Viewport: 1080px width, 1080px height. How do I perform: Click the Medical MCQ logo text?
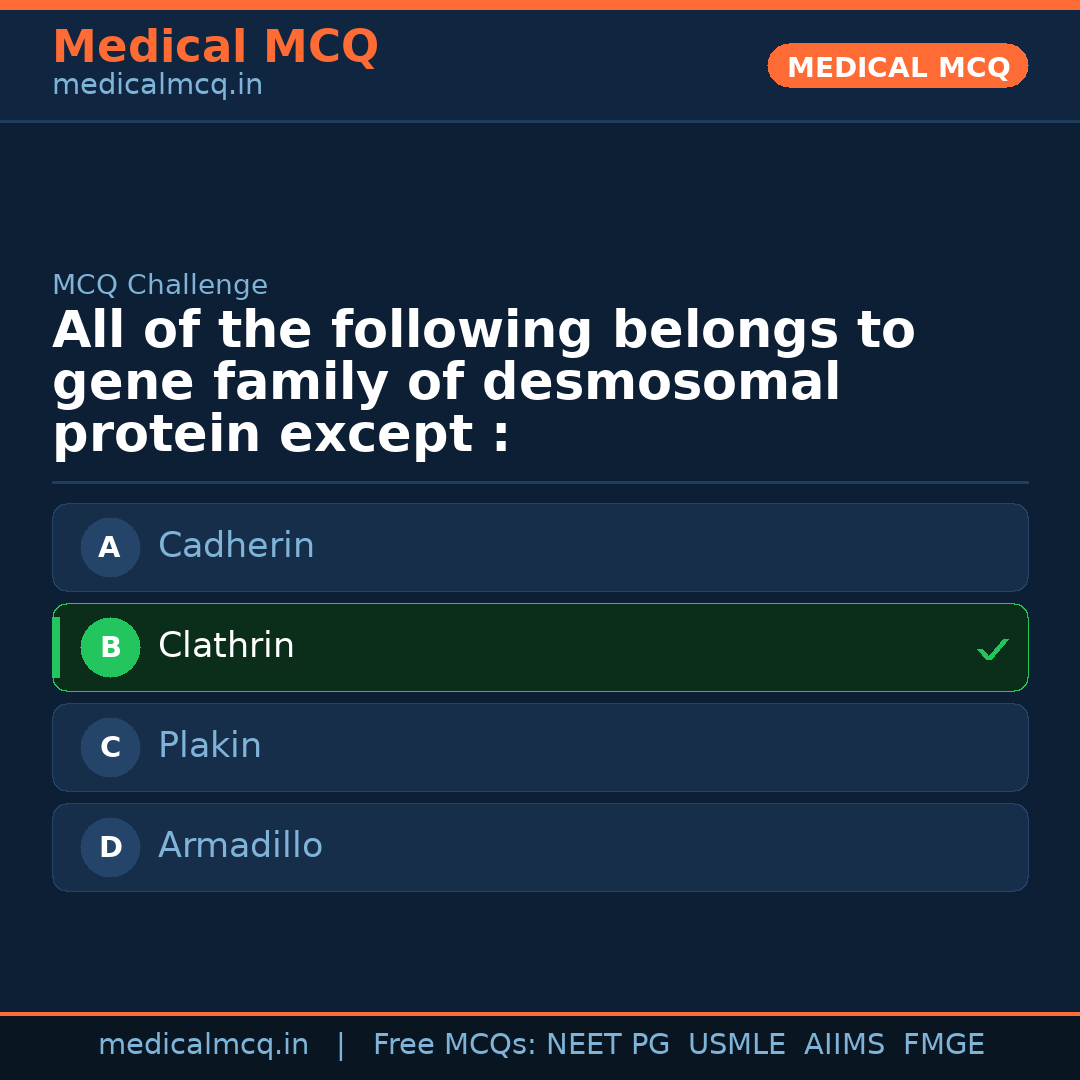coord(215,46)
